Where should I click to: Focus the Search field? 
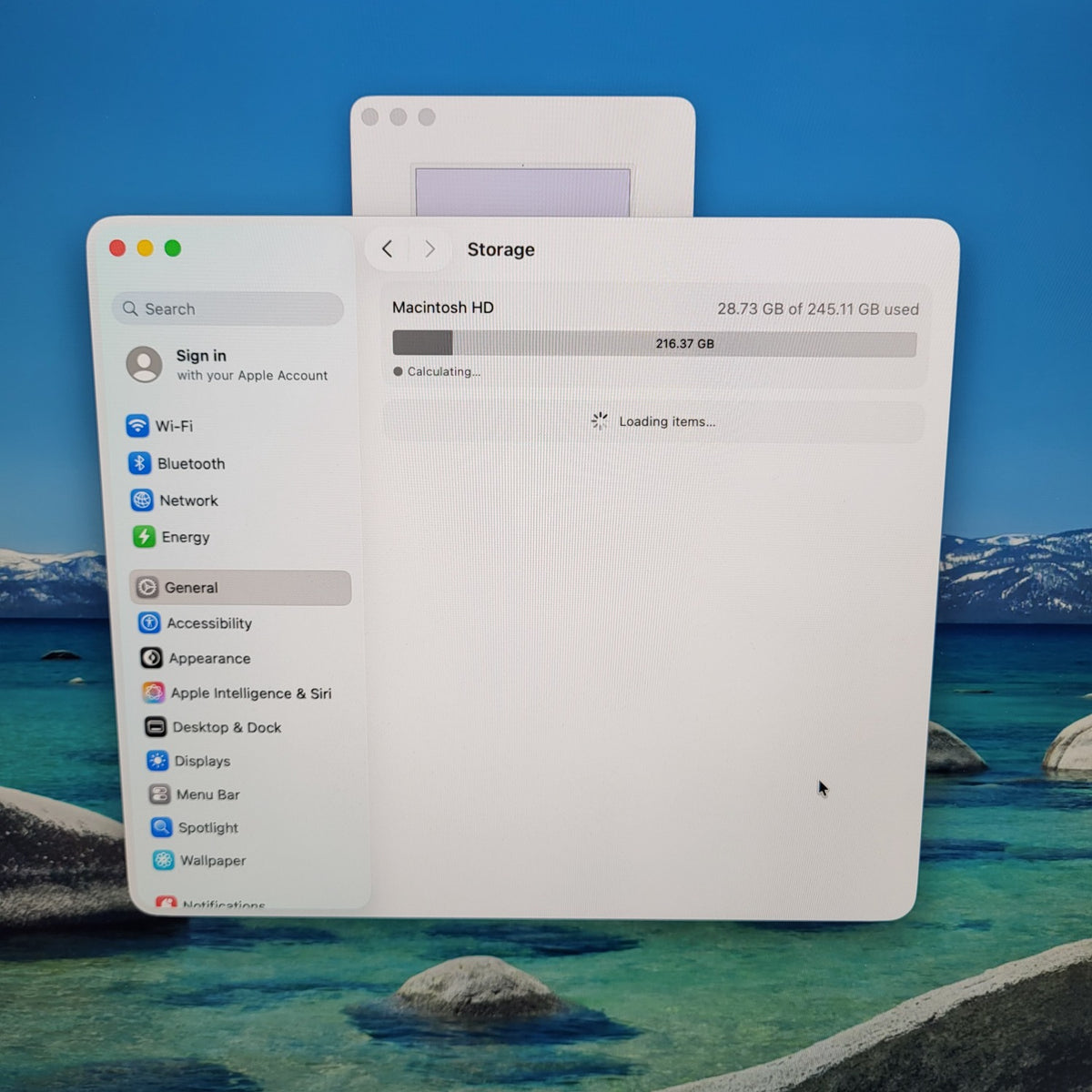pyautogui.click(x=227, y=308)
